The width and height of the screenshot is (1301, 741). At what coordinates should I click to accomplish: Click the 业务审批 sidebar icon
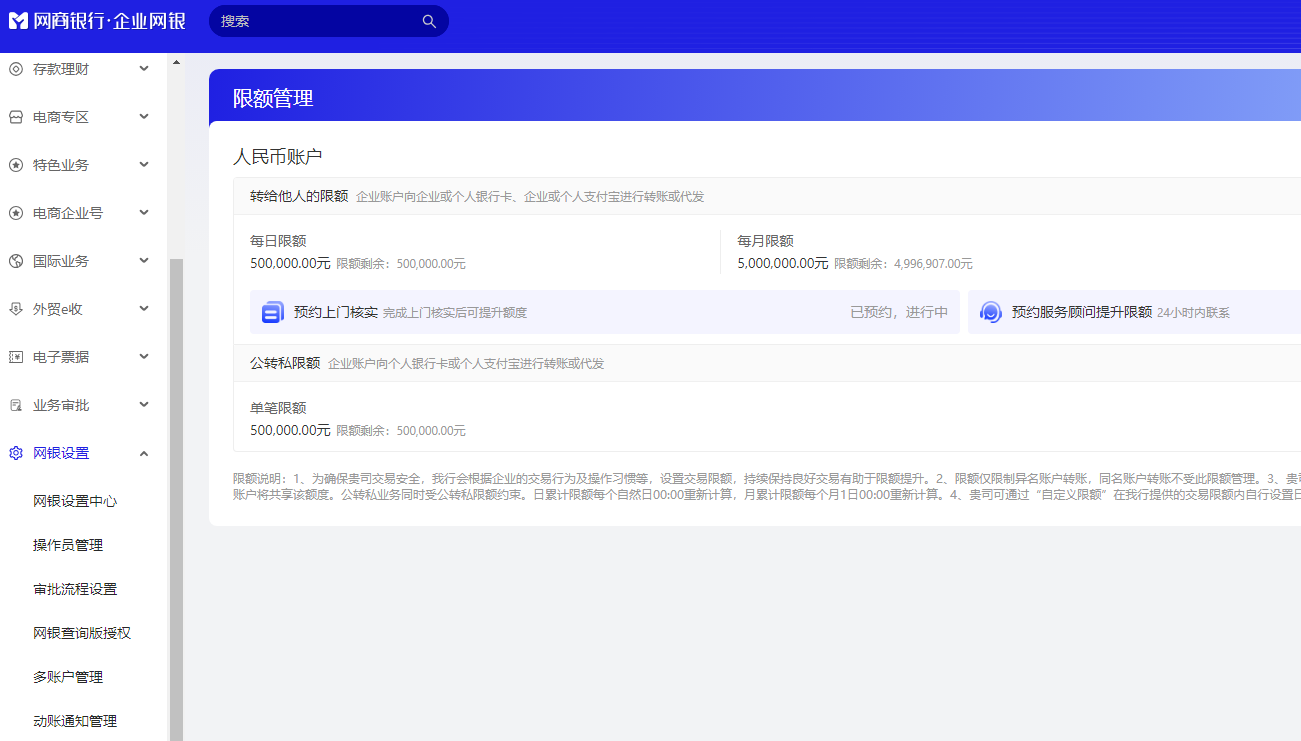pyautogui.click(x=16, y=405)
